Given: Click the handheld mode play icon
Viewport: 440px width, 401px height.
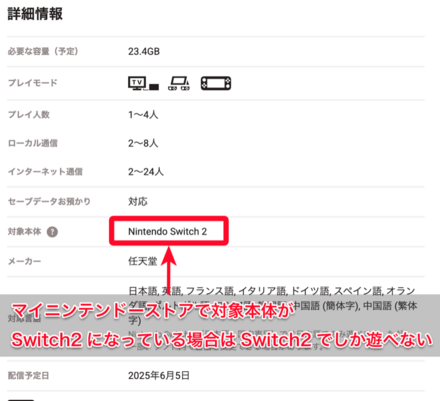Looking at the screenshot, I should 216,83.
